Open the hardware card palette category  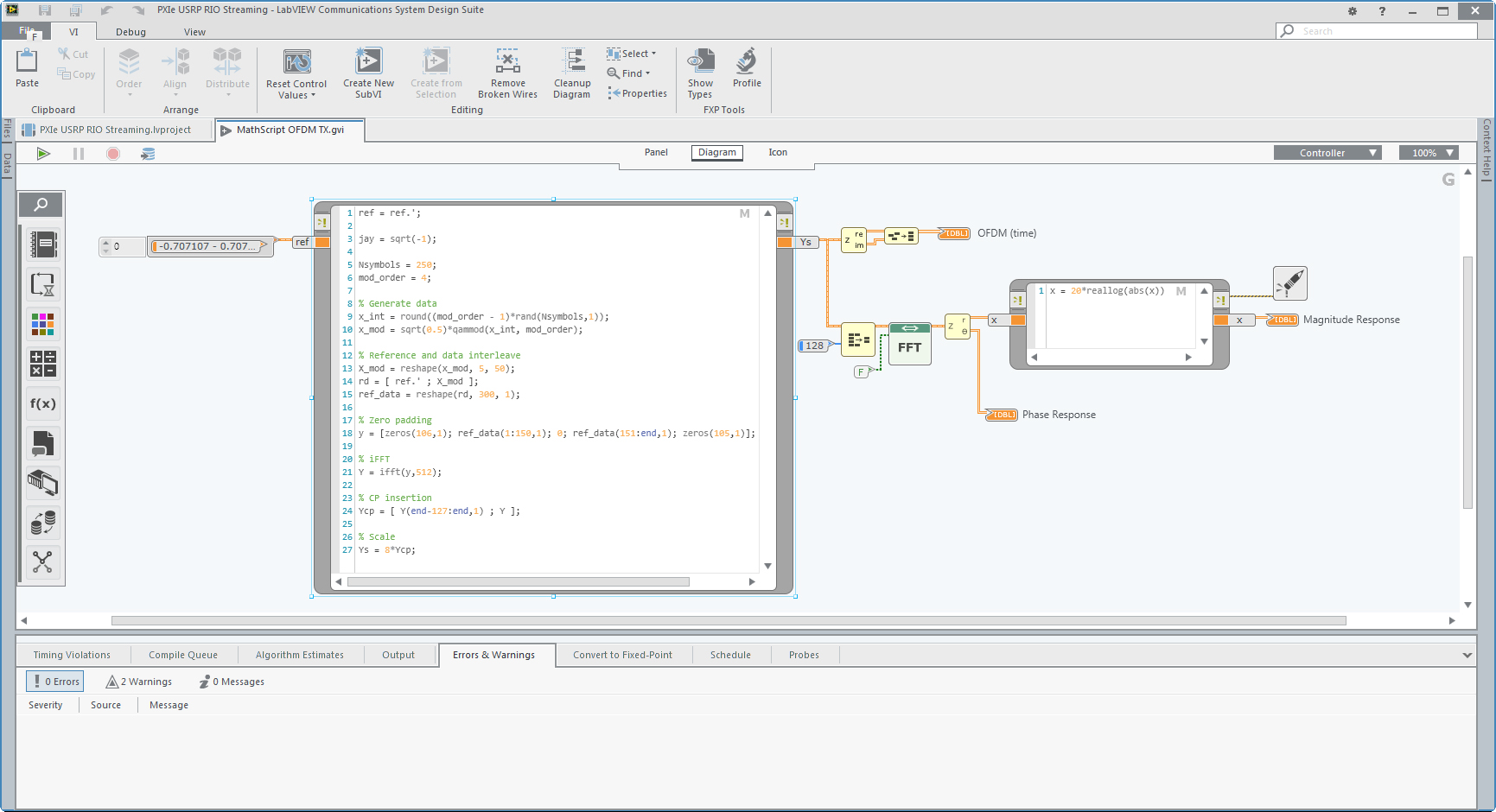[42, 483]
